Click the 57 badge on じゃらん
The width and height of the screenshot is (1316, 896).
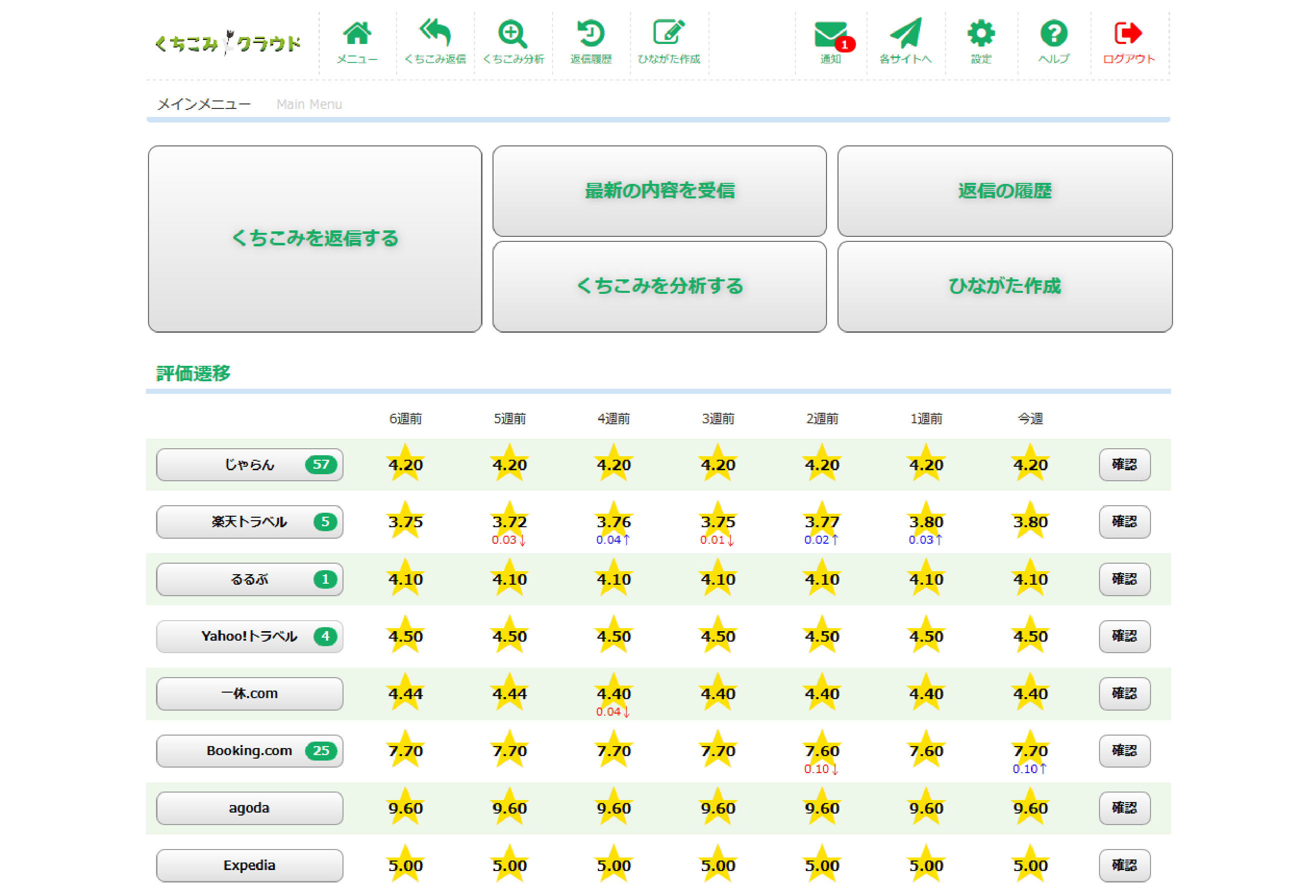321,465
